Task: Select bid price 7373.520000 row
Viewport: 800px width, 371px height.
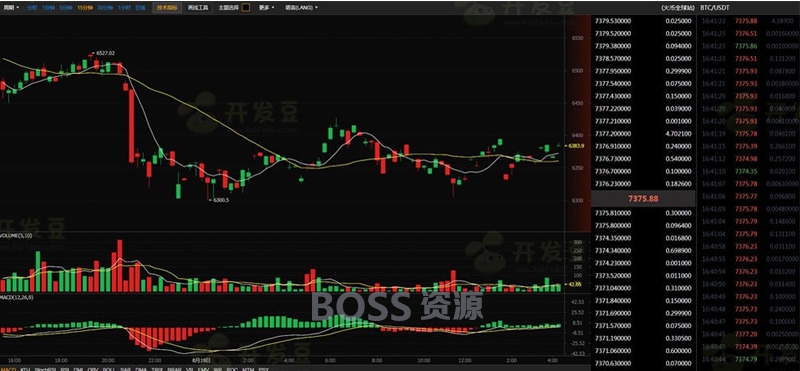Action: [x=643, y=275]
